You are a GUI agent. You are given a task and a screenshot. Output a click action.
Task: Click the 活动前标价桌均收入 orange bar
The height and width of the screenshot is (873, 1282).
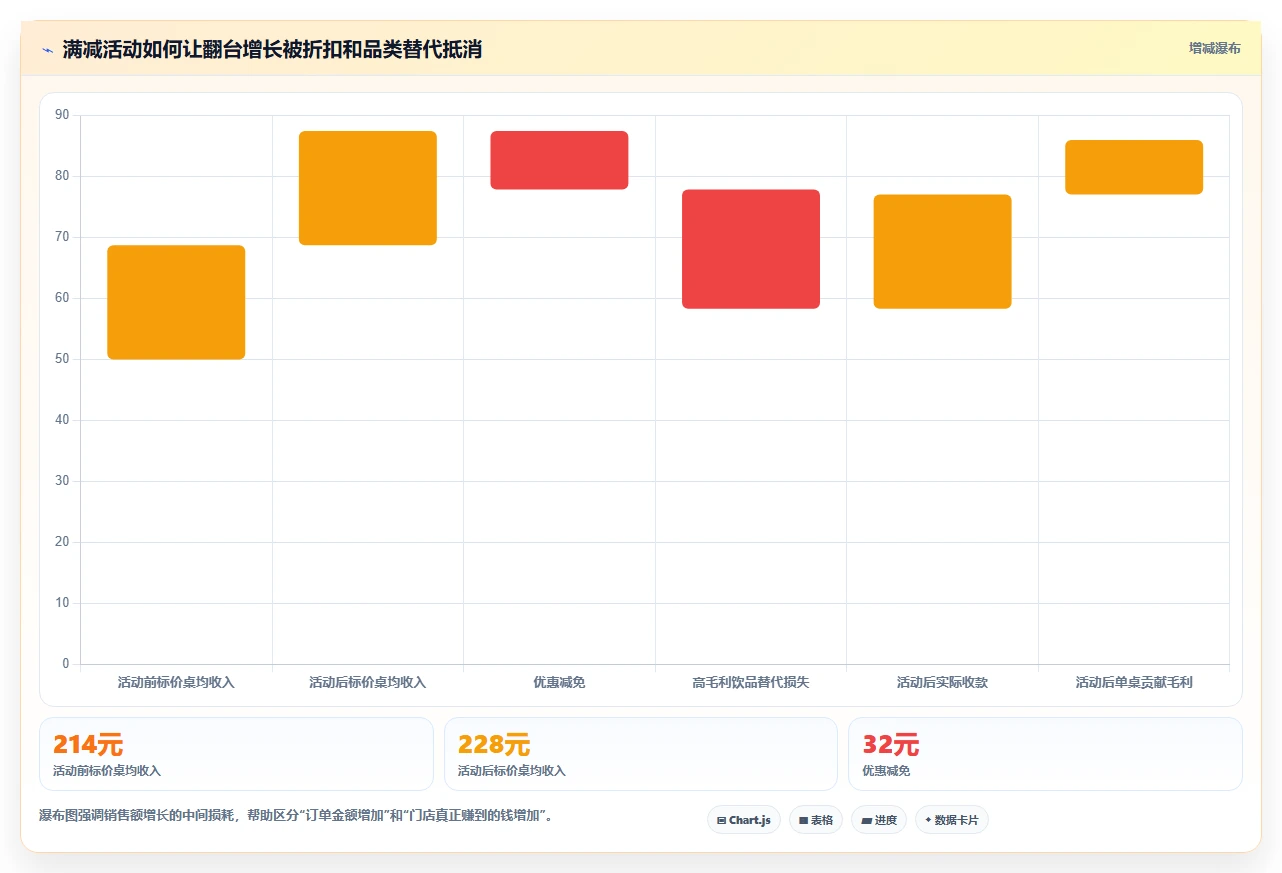pos(176,302)
